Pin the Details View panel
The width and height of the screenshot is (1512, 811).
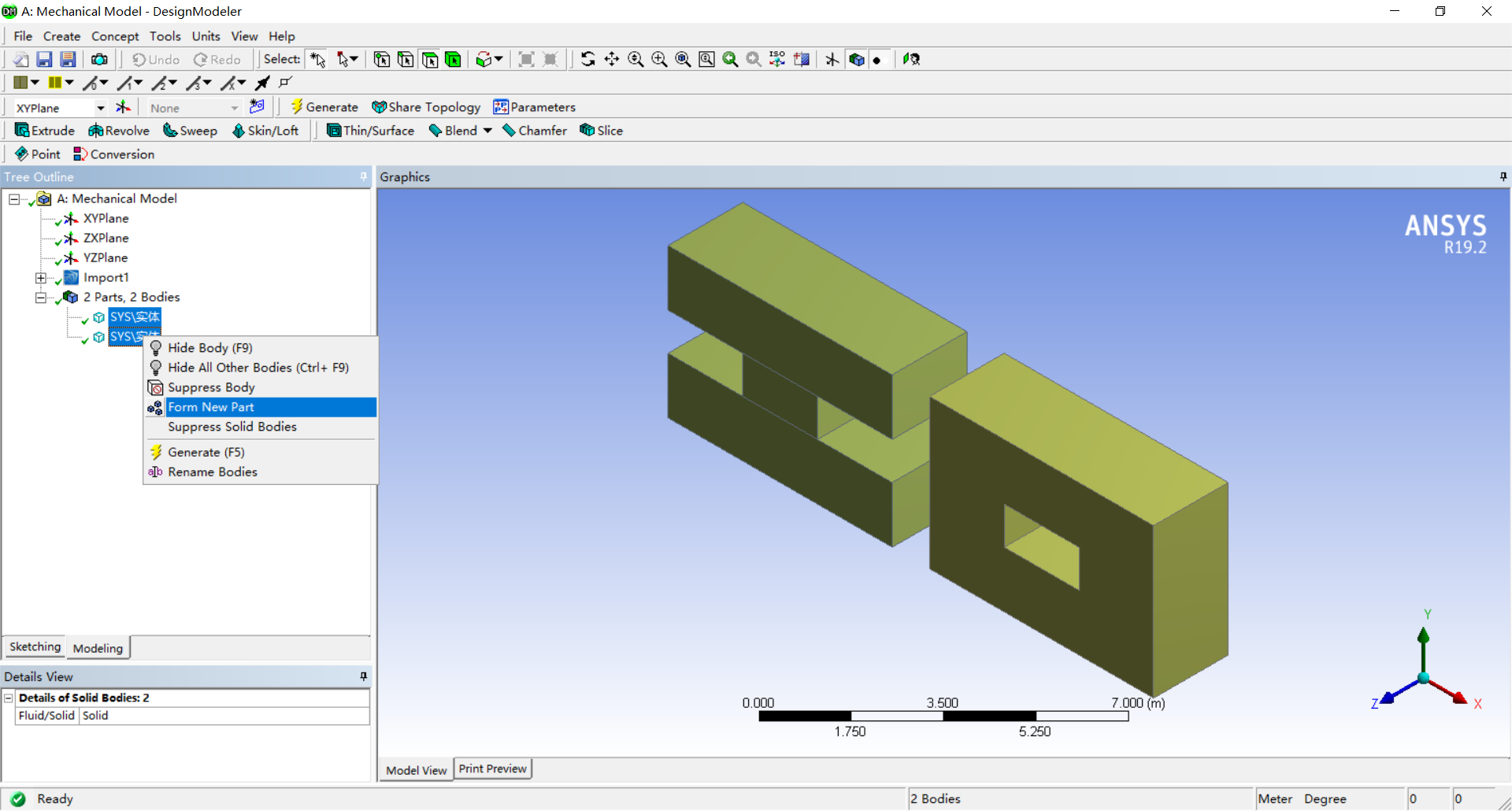363,676
